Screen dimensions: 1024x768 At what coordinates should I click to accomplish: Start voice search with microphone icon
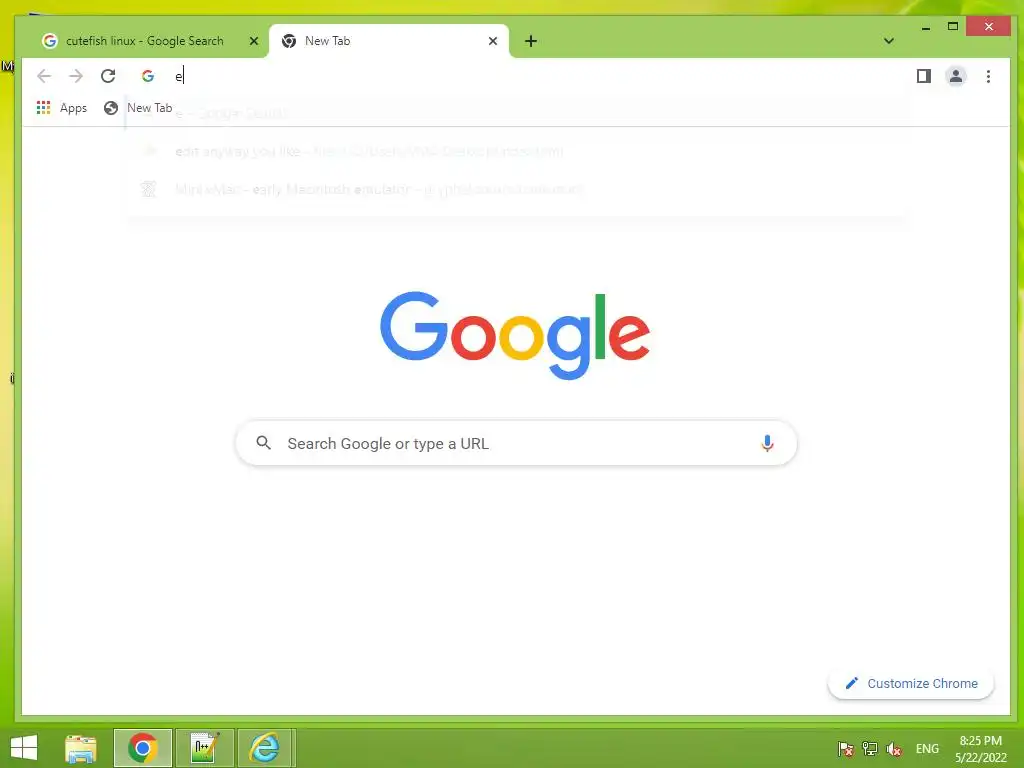point(767,443)
